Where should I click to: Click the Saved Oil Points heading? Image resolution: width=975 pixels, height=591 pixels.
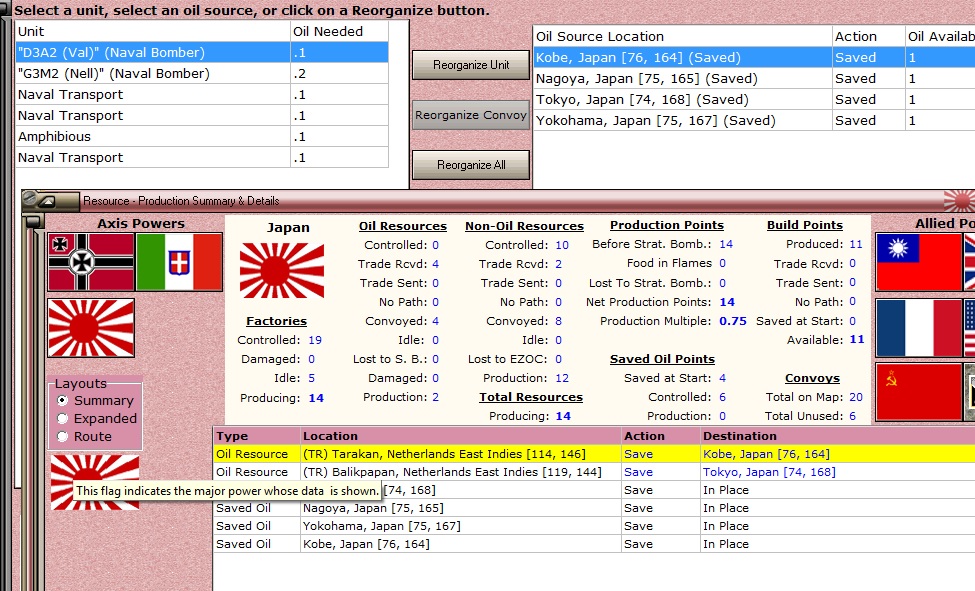coord(662,359)
